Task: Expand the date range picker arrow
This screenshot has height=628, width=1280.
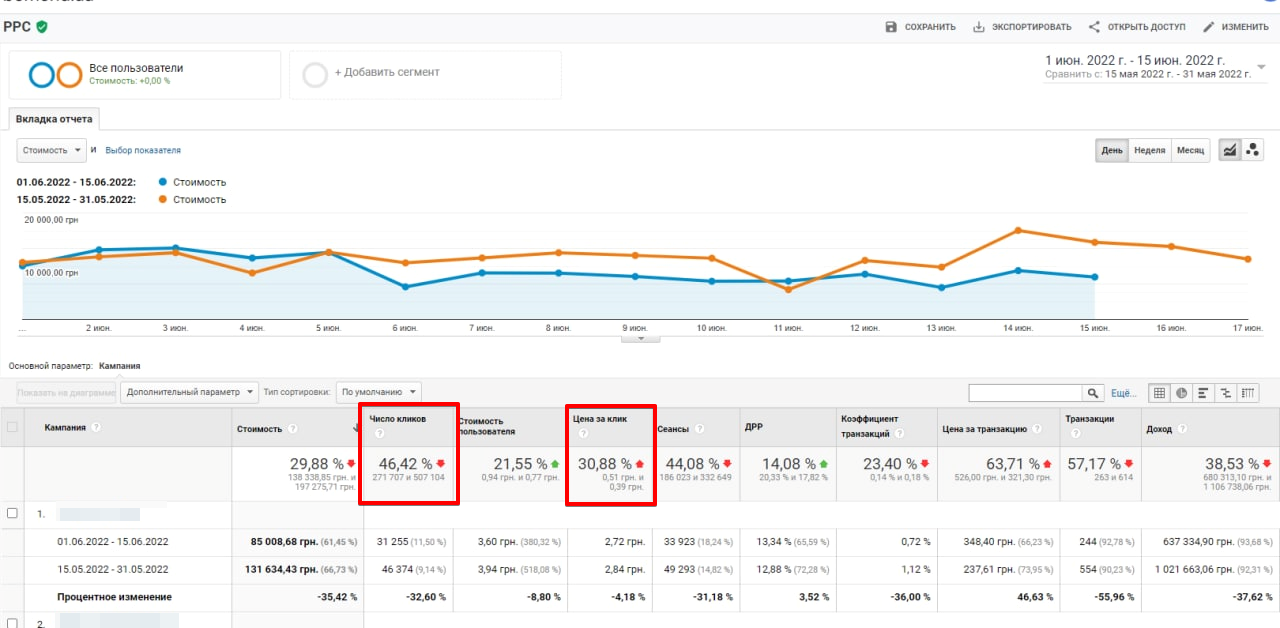Action: click(1261, 67)
